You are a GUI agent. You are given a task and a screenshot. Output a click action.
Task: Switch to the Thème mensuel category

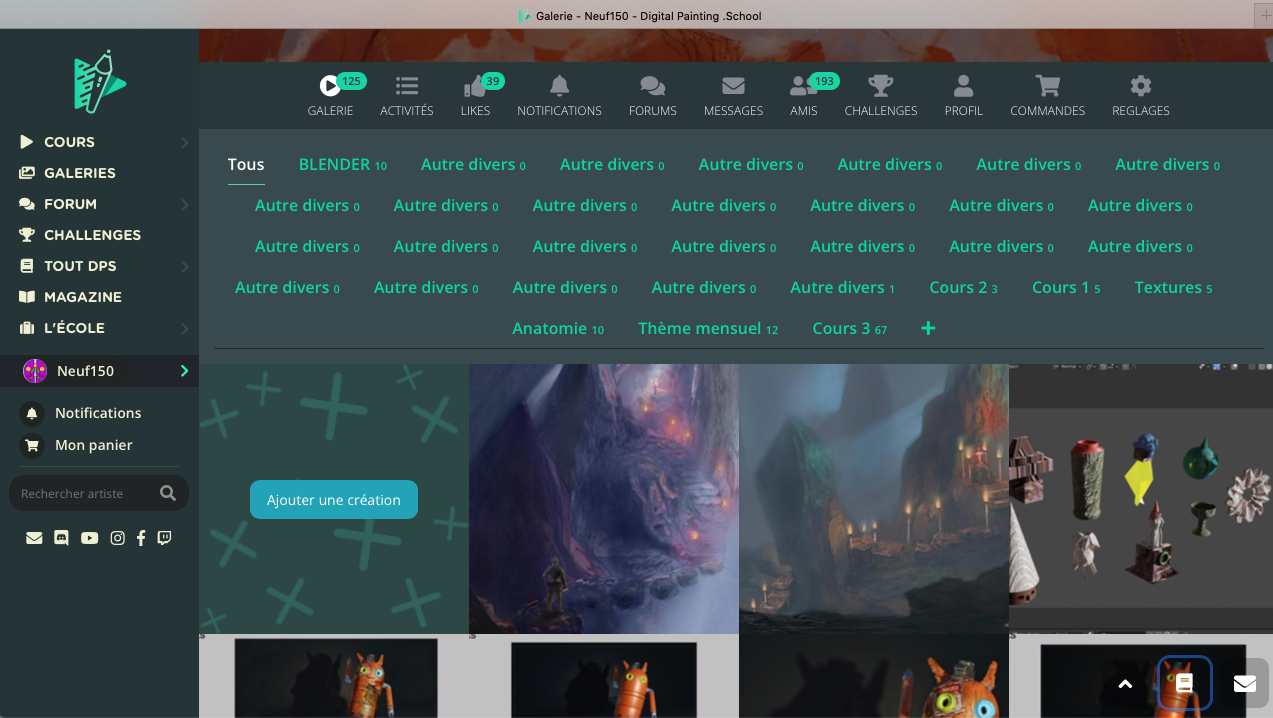pyautogui.click(x=700, y=329)
